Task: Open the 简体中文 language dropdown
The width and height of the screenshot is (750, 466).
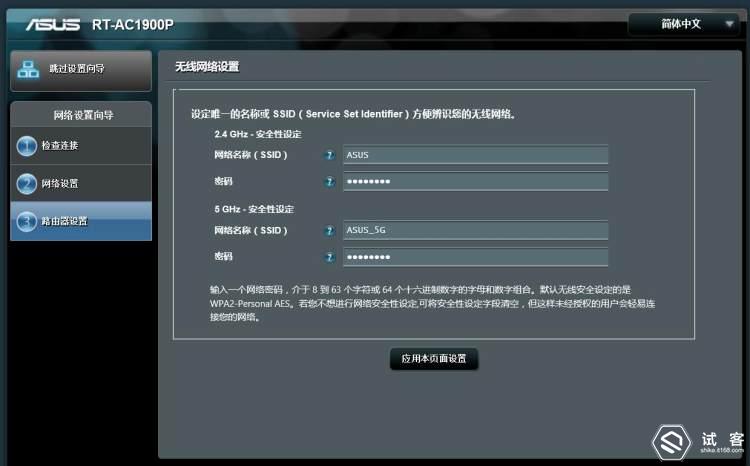Action: pos(684,24)
